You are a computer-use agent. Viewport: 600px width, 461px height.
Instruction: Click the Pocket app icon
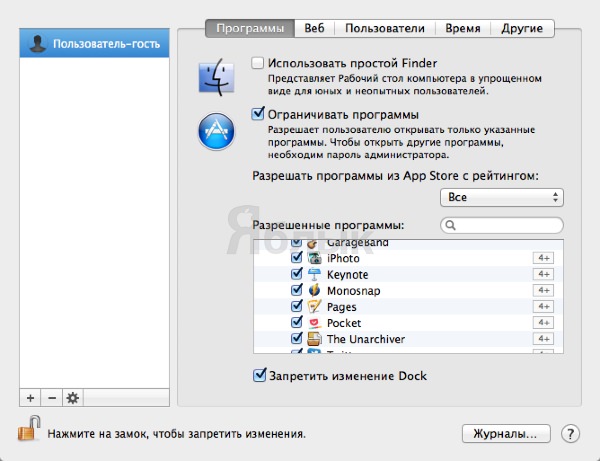[315, 323]
